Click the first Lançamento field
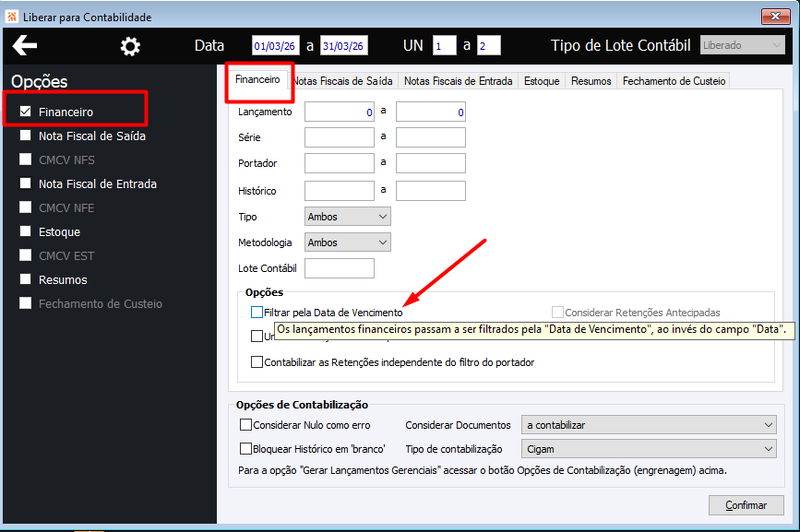This screenshot has height=532, width=800. click(x=339, y=112)
